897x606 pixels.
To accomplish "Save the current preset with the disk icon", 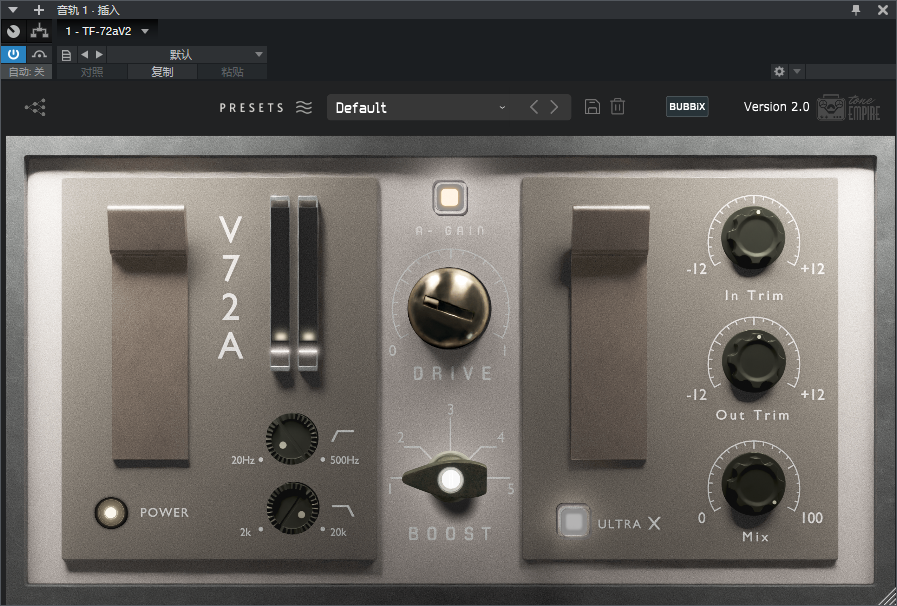I will click(592, 106).
